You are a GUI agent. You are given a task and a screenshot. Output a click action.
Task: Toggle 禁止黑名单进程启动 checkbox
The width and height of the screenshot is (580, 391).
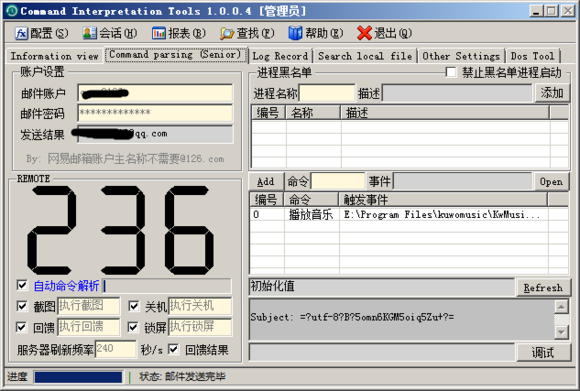(x=451, y=72)
